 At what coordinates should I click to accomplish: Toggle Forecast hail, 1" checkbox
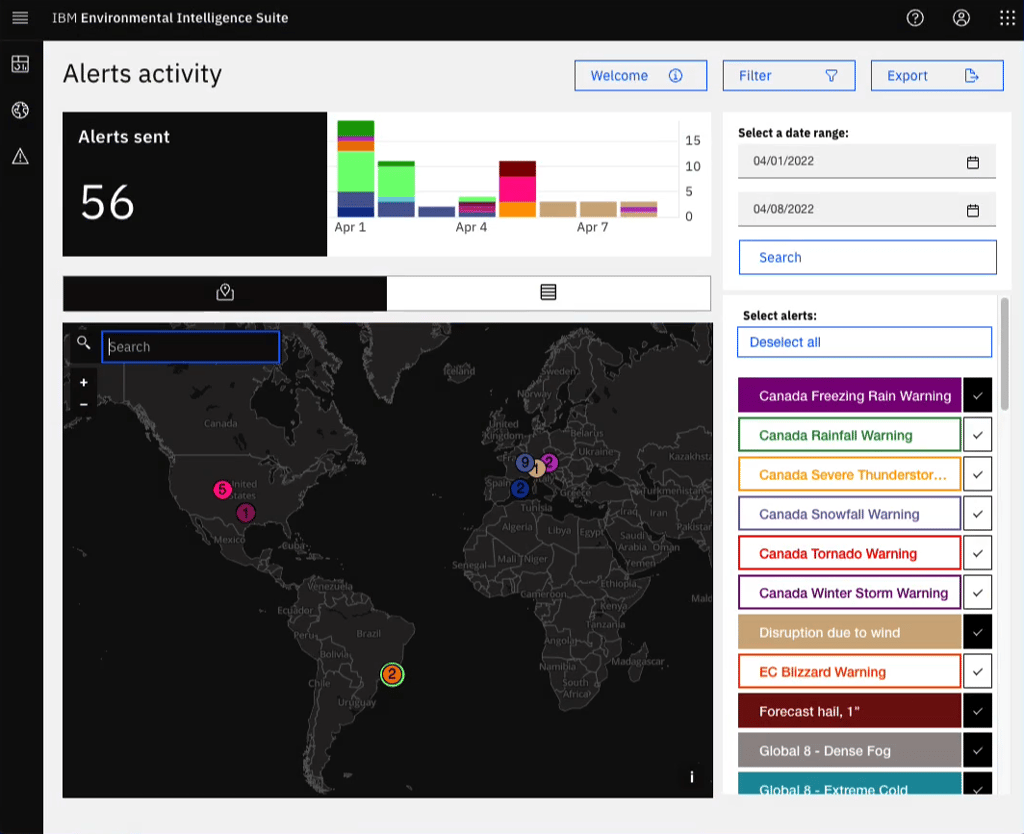pyautogui.click(x=977, y=711)
